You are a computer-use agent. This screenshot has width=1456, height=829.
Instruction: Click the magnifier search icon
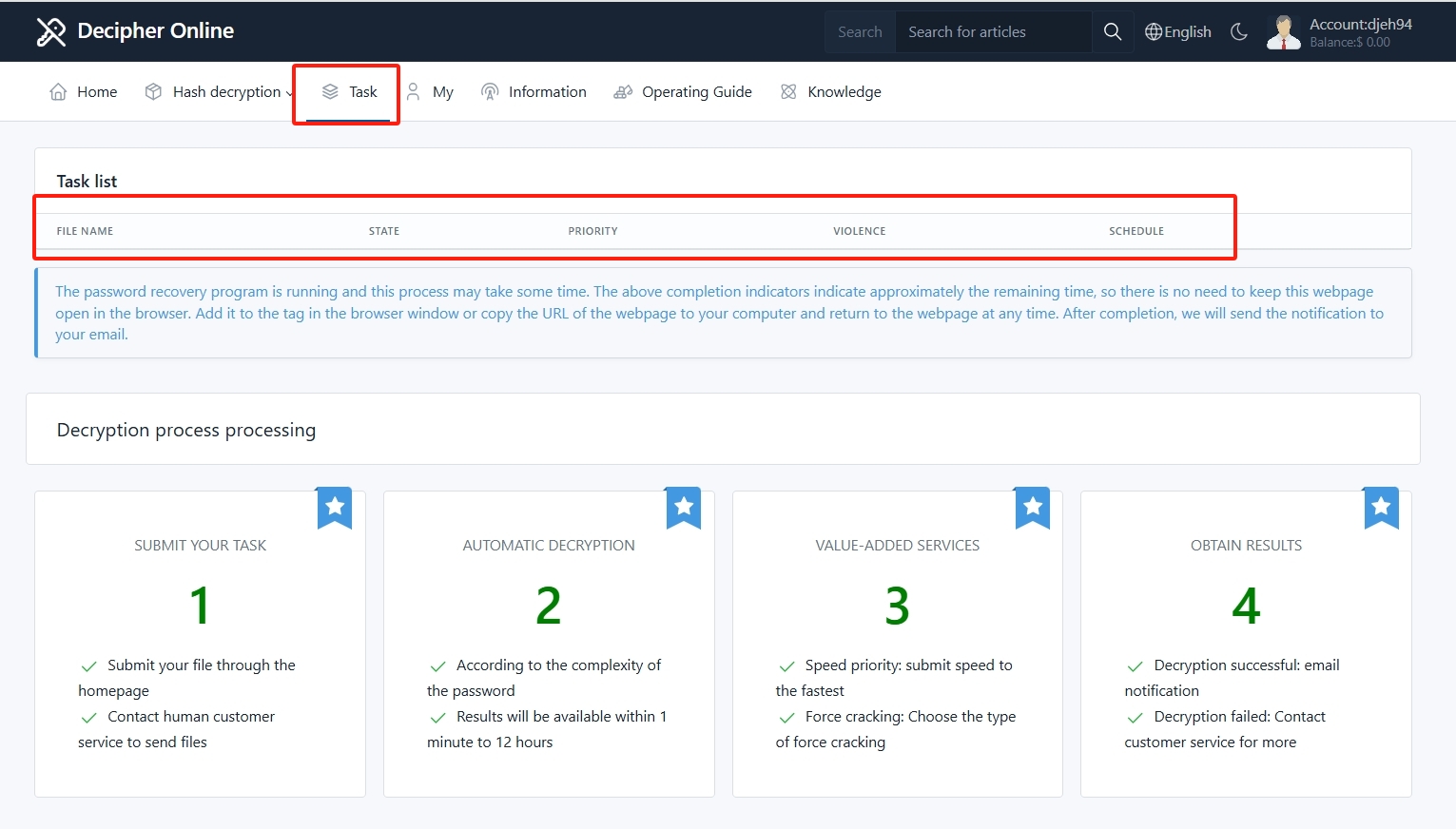pos(1112,31)
